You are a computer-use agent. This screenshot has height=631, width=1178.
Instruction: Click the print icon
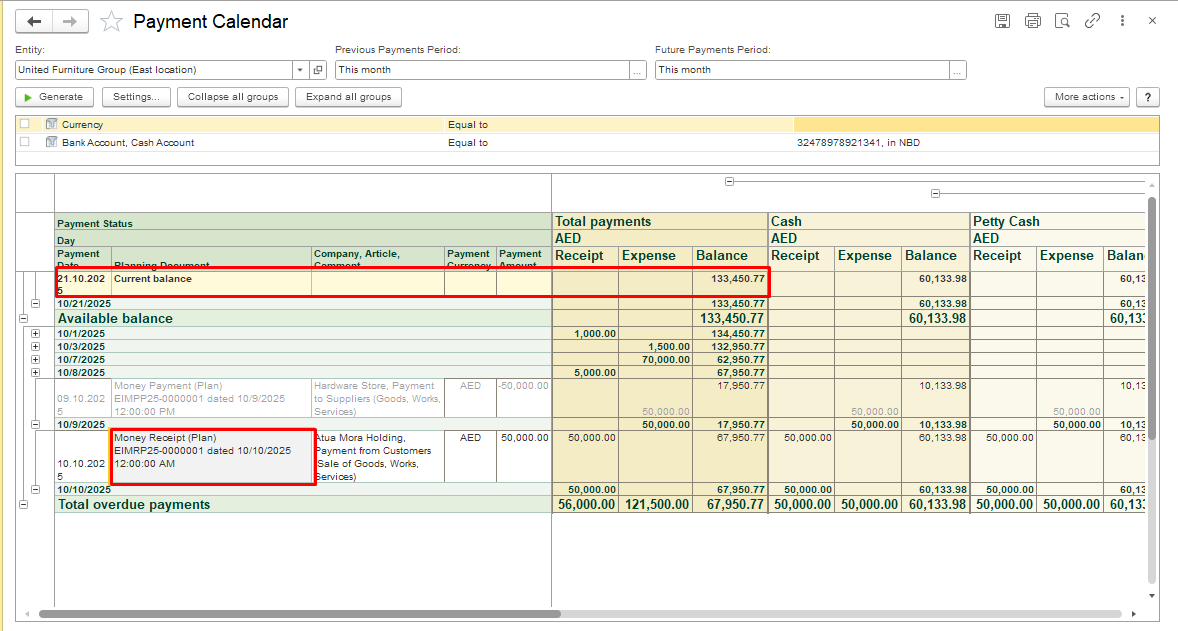1032,21
